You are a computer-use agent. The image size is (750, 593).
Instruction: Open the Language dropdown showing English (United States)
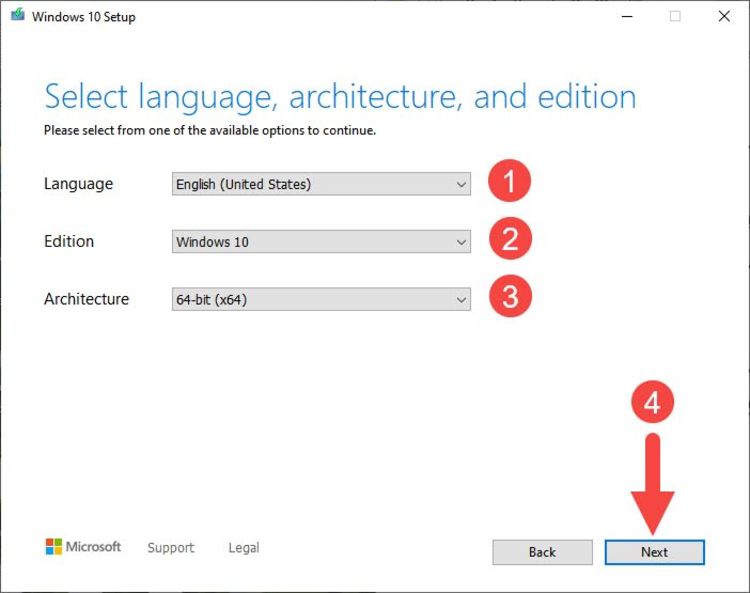click(321, 184)
